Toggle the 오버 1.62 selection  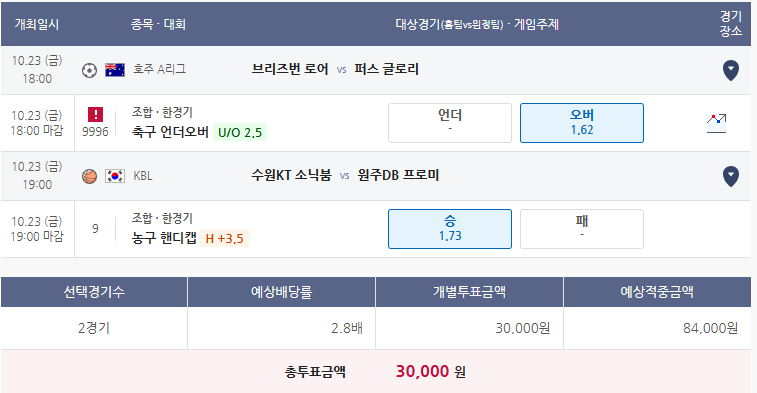click(582, 123)
